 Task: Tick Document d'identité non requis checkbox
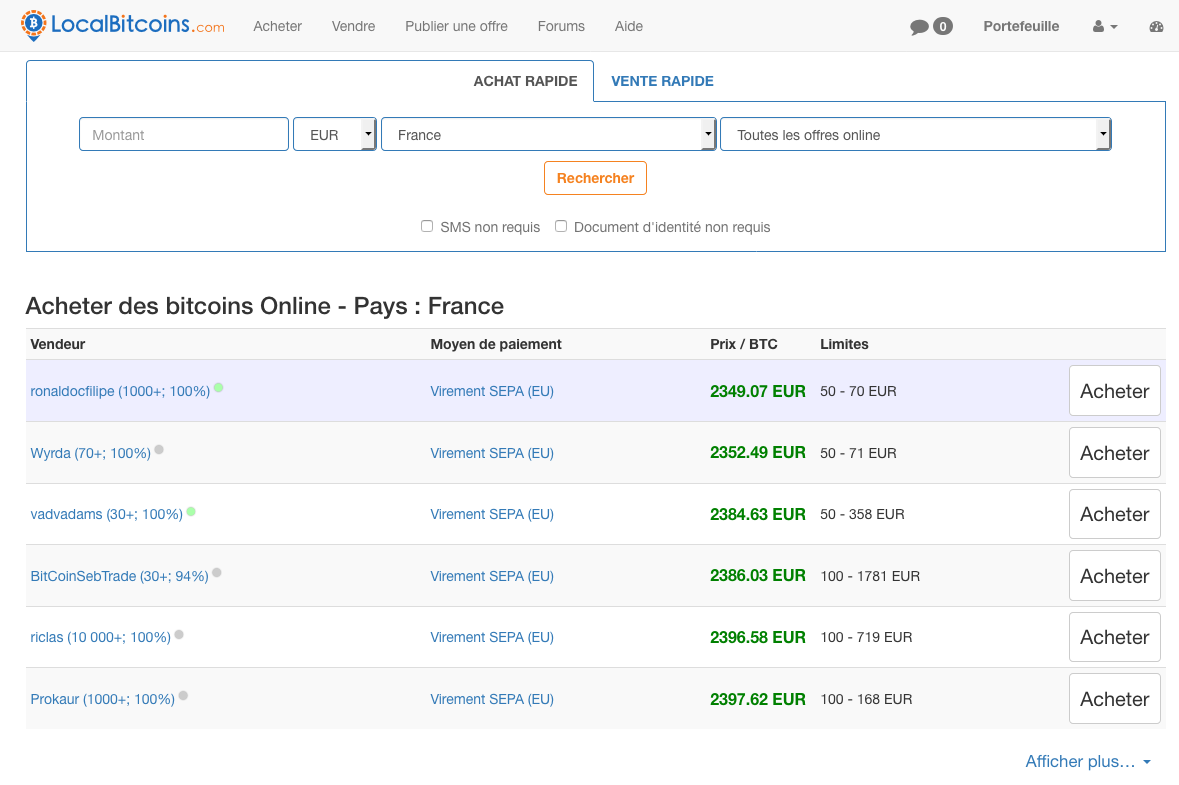[561, 226]
